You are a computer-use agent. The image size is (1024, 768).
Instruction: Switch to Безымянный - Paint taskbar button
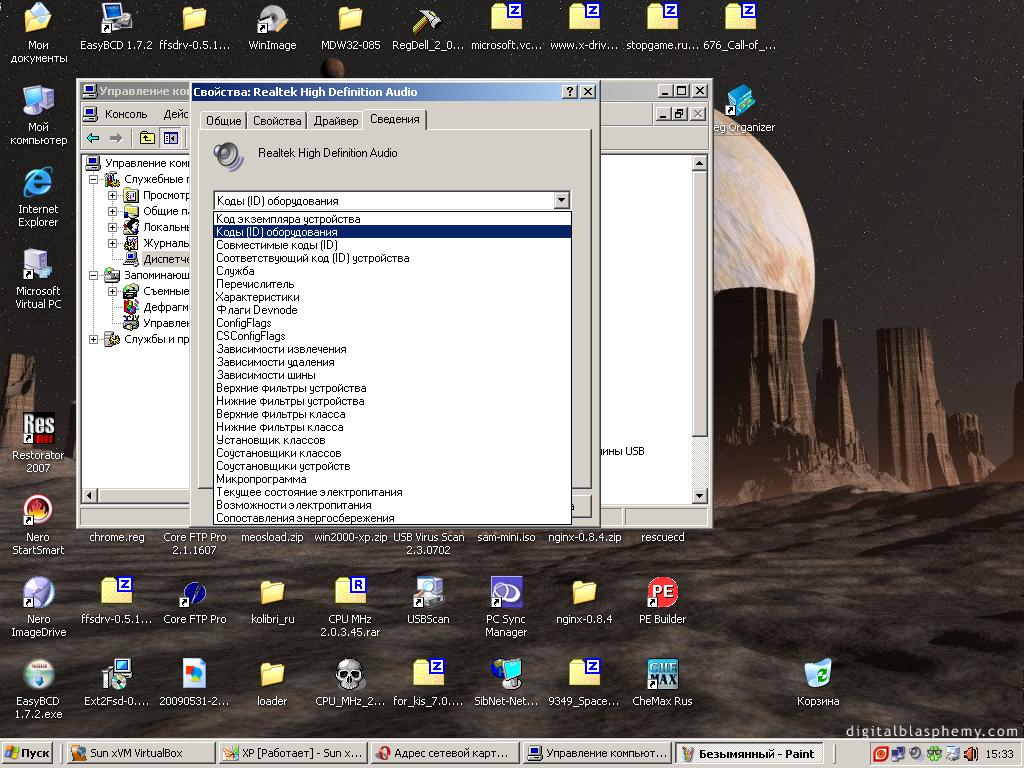click(x=749, y=753)
